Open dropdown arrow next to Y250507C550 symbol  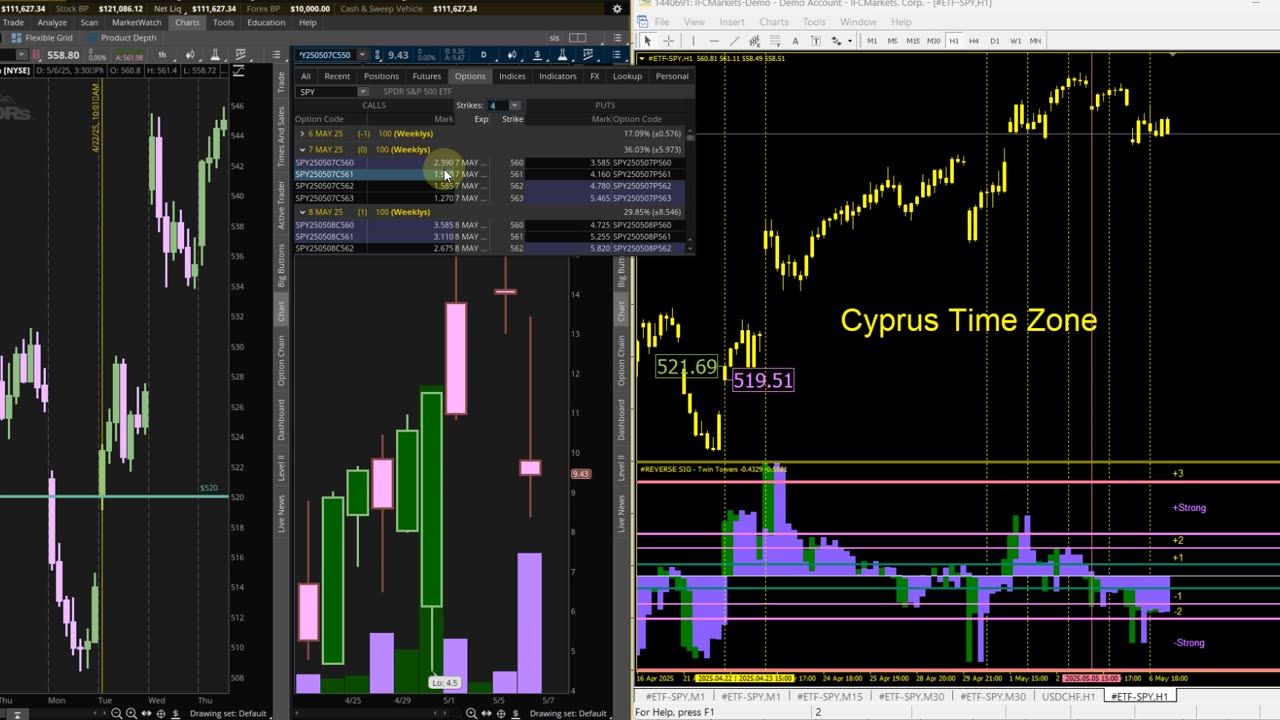click(x=362, y=55)
